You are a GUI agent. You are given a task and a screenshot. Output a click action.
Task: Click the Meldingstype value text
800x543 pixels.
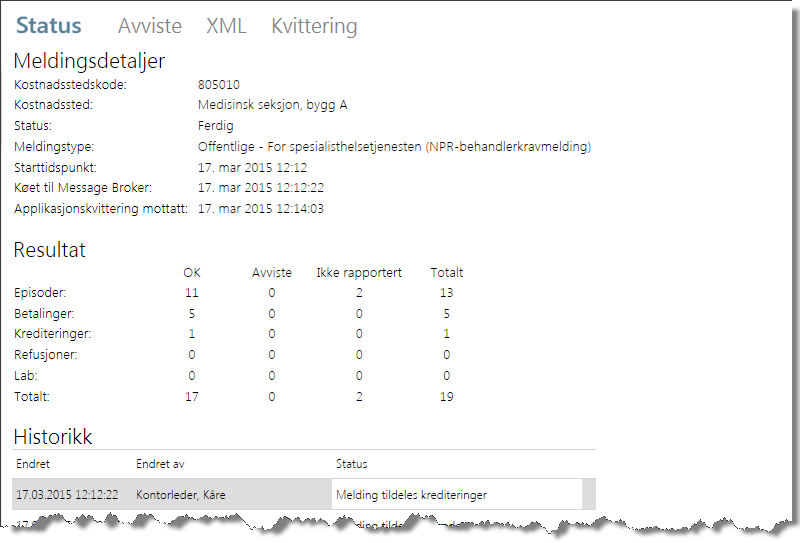coord(394,147)
